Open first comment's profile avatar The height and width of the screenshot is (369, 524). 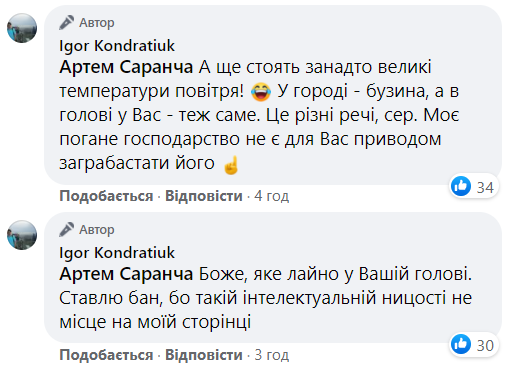coord(22,28)
